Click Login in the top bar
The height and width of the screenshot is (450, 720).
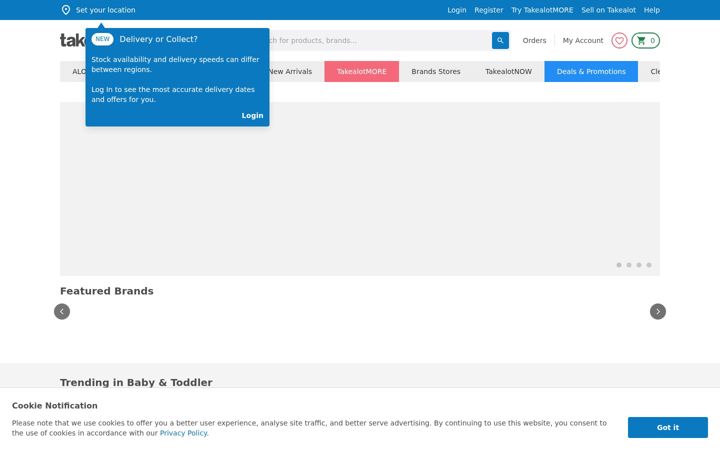coord(456,10)
